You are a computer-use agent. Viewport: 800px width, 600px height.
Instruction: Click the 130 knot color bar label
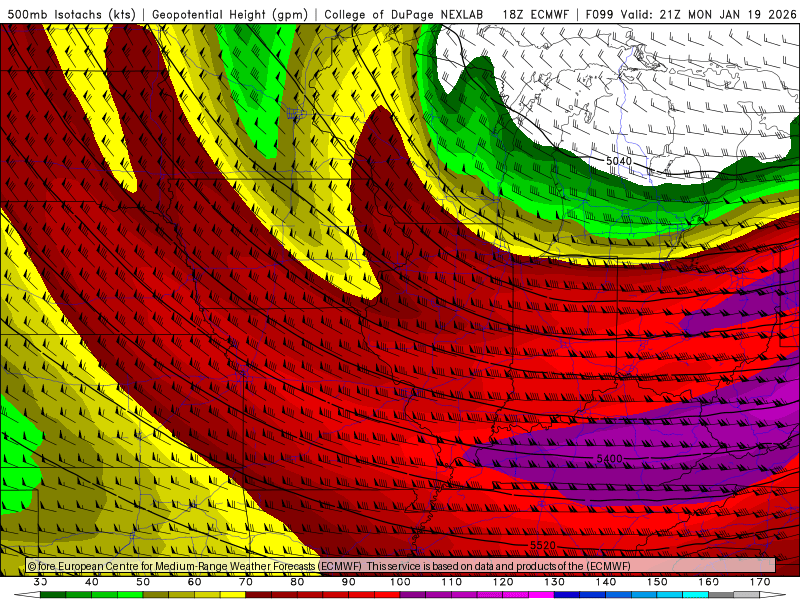[555, 582]
